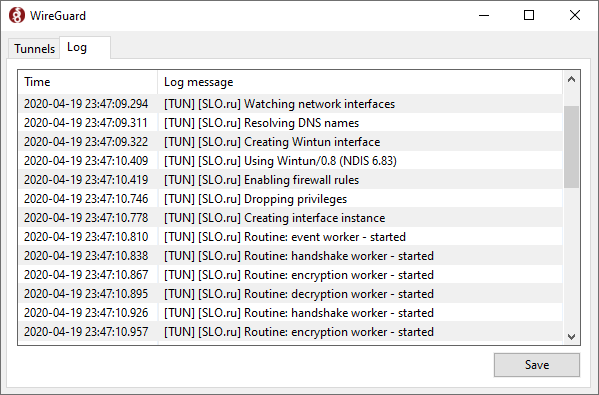Switch to the Tunnels tab
This screenshot has height=395, width=599.
pyautogui.click(x=34, y=49)
